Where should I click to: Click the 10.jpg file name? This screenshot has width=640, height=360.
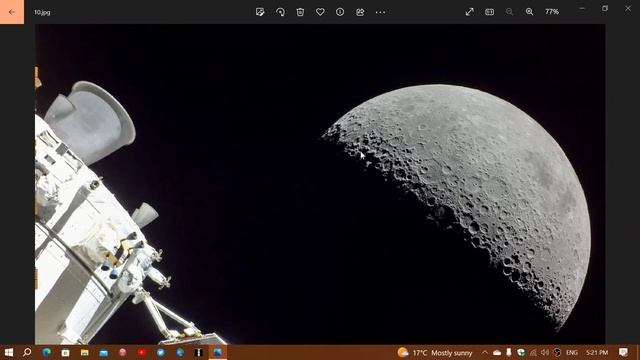(42, 12)
